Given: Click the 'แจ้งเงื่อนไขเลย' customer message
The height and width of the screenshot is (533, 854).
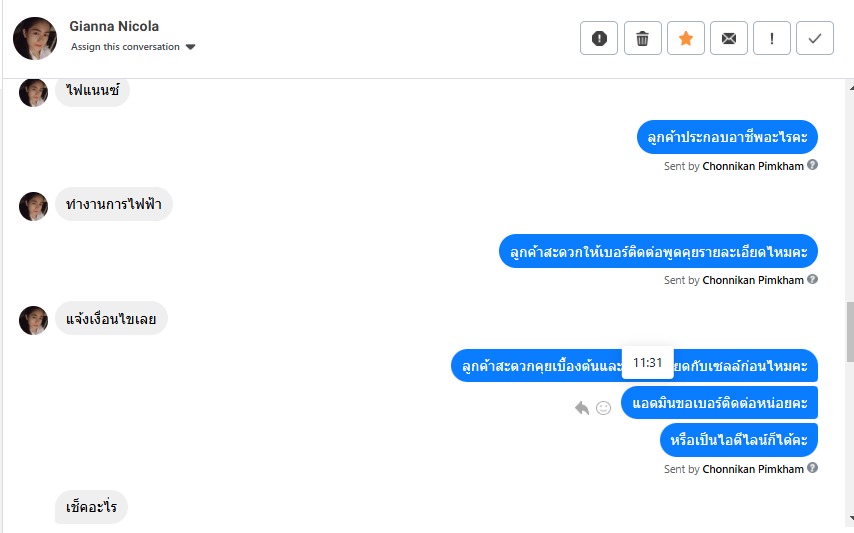Looking at the screenshot, I should pyautogui.click(x=111, y=320).
